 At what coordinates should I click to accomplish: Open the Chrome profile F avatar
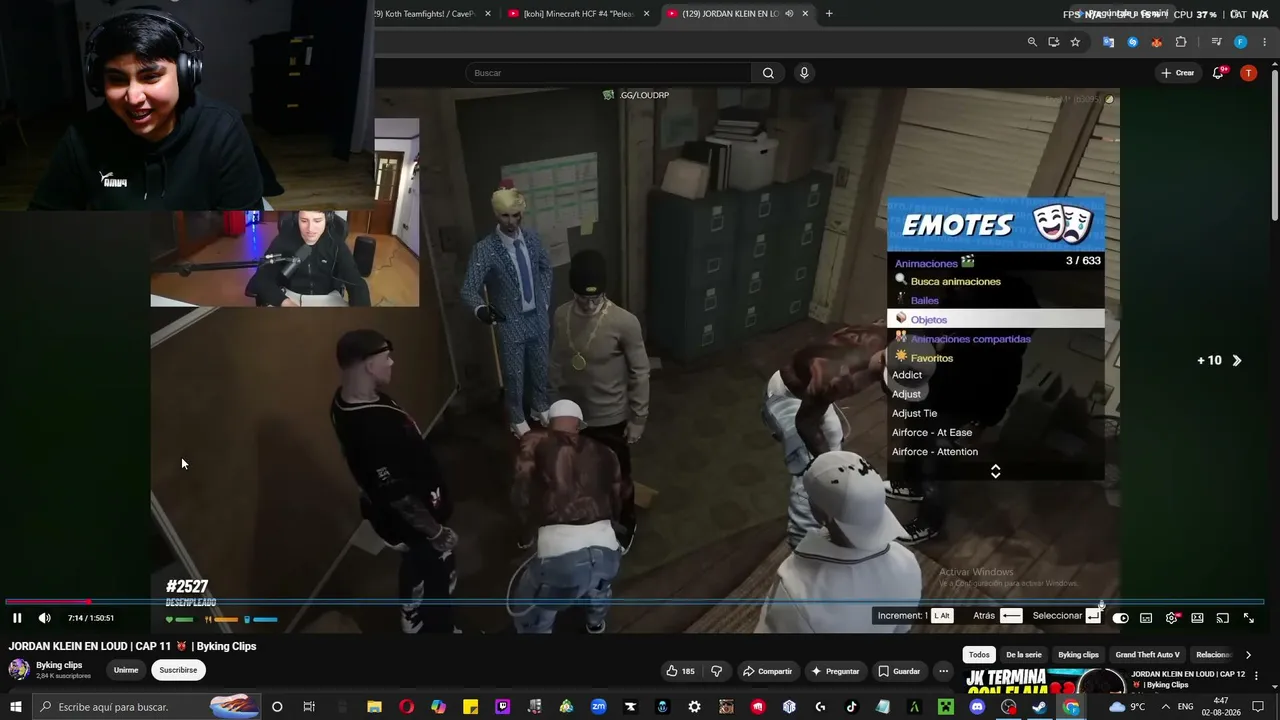point(1240,42)
